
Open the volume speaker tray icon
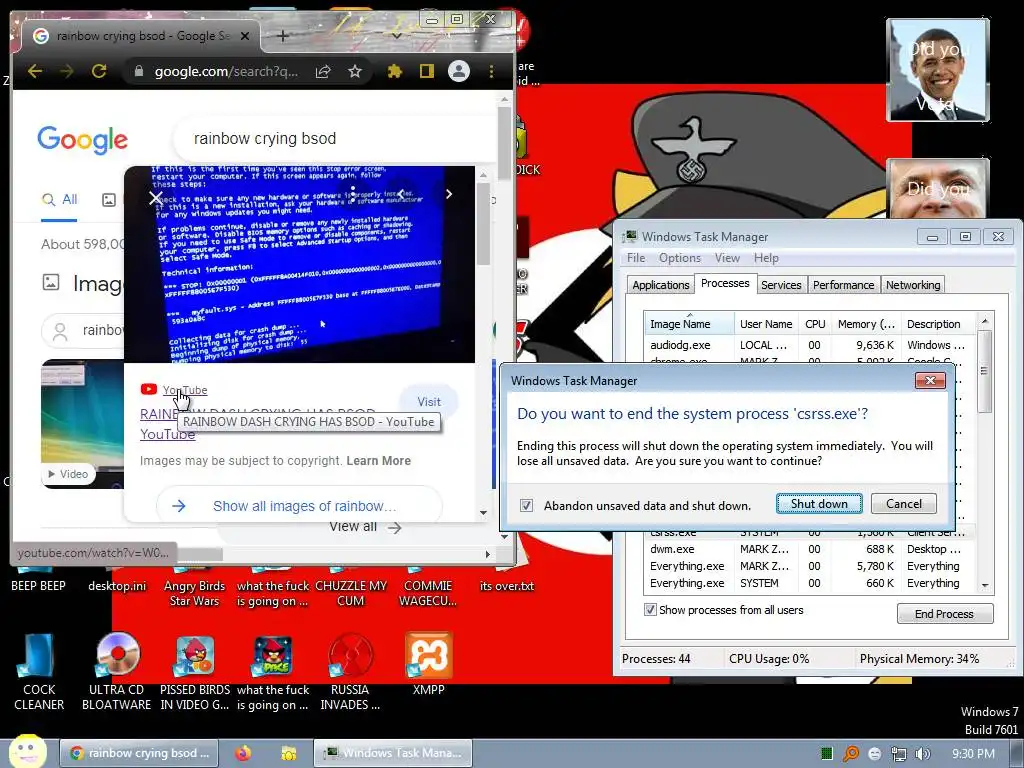click(923, 754)
